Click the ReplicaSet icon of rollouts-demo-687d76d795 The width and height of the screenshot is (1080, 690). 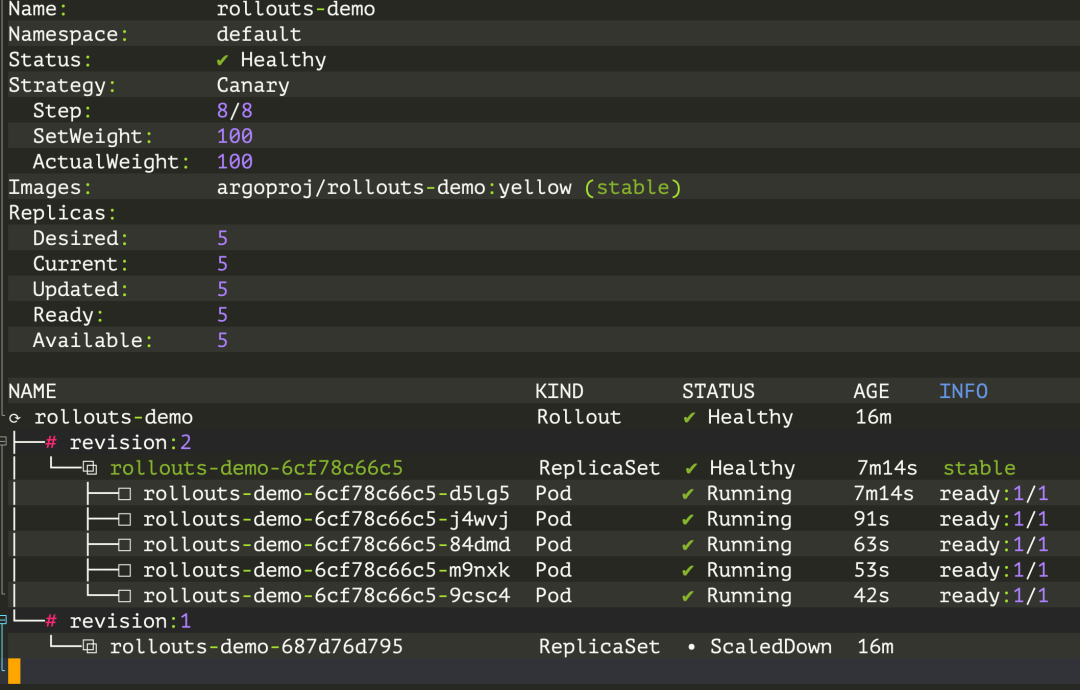click(x=90, y=647)
